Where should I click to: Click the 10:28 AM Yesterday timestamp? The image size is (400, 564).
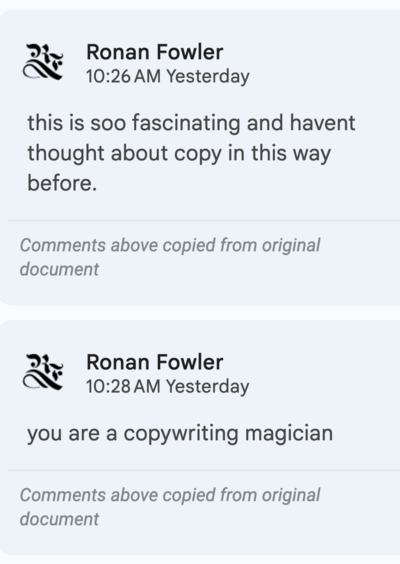pos(168,387)
